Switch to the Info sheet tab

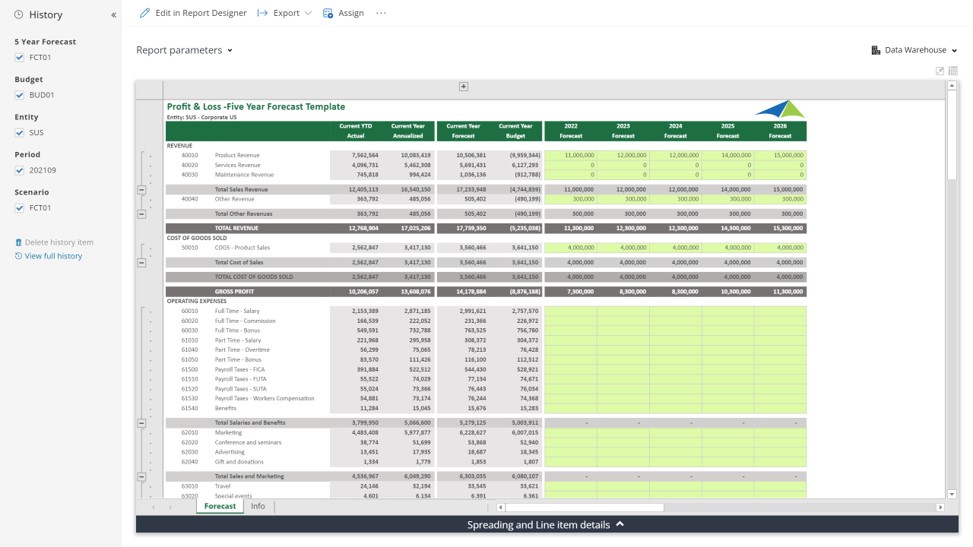coord(257,507)
